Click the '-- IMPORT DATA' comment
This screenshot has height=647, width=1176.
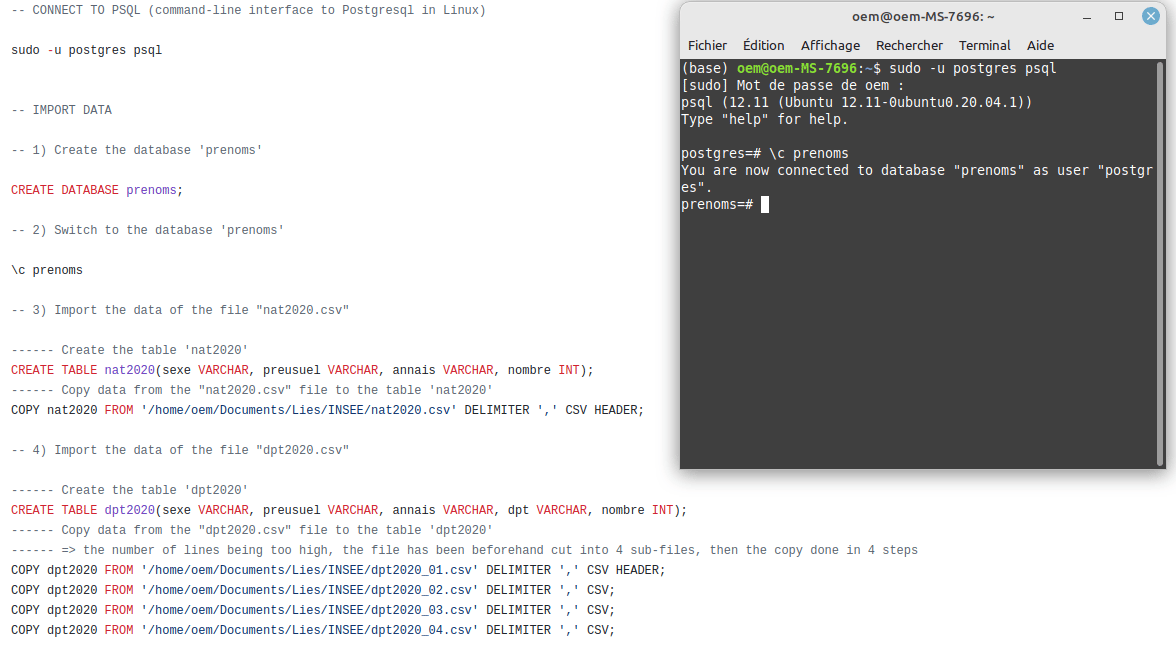coord(62,110)
